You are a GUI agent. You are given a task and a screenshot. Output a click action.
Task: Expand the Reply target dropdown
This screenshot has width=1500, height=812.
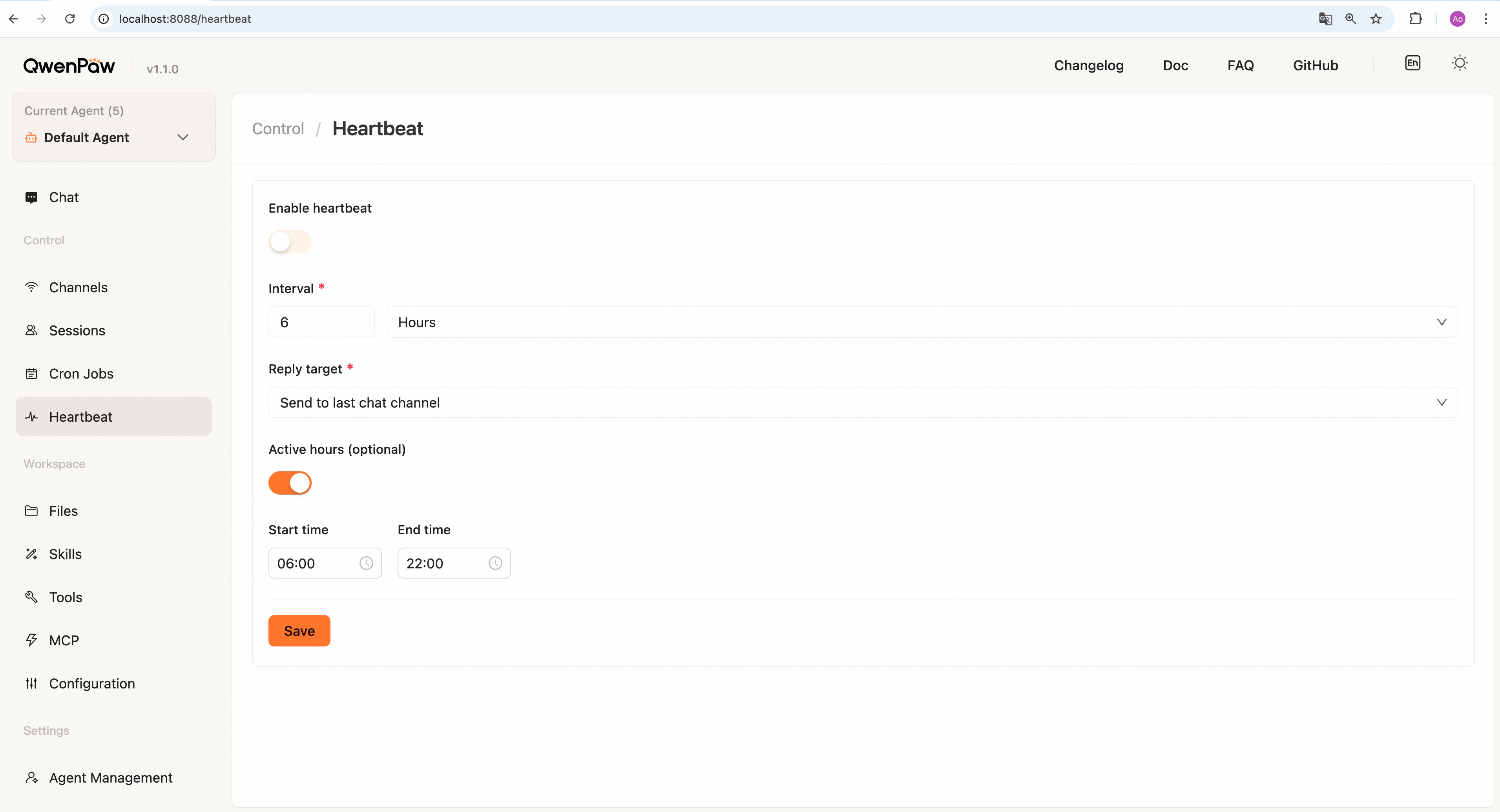click(862, 402)
